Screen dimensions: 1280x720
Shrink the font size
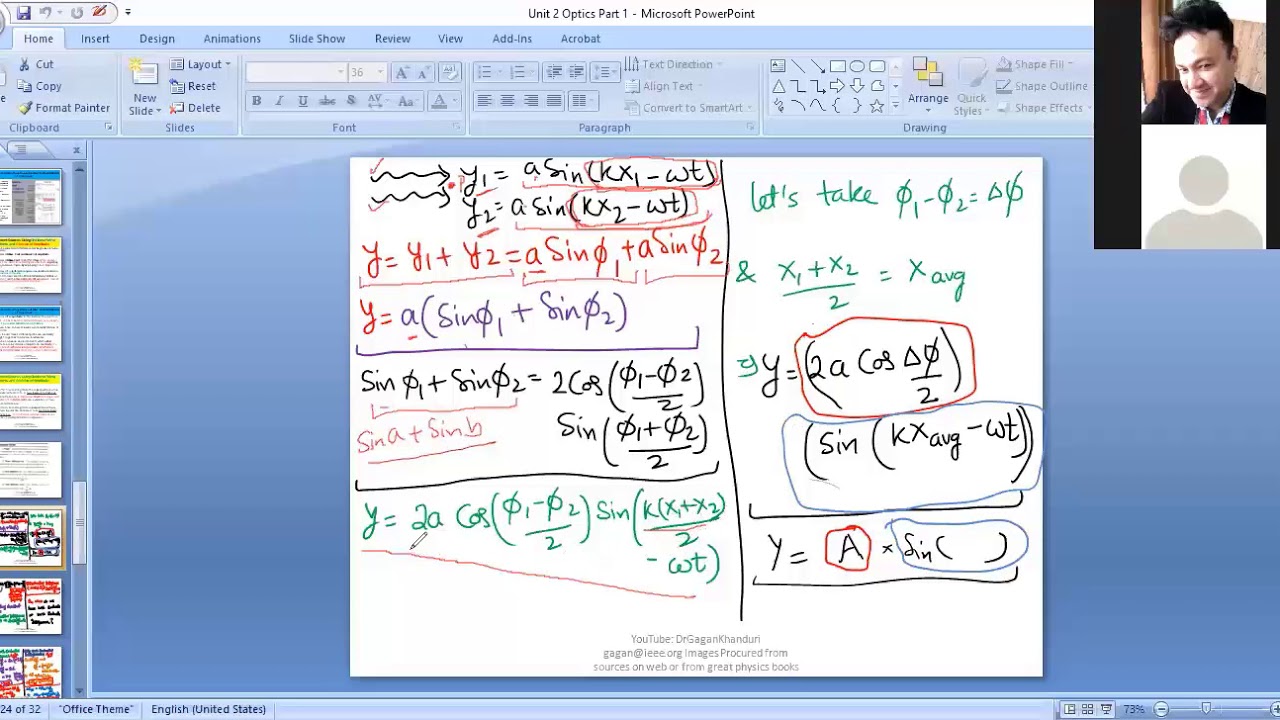(x=423, y=72)
